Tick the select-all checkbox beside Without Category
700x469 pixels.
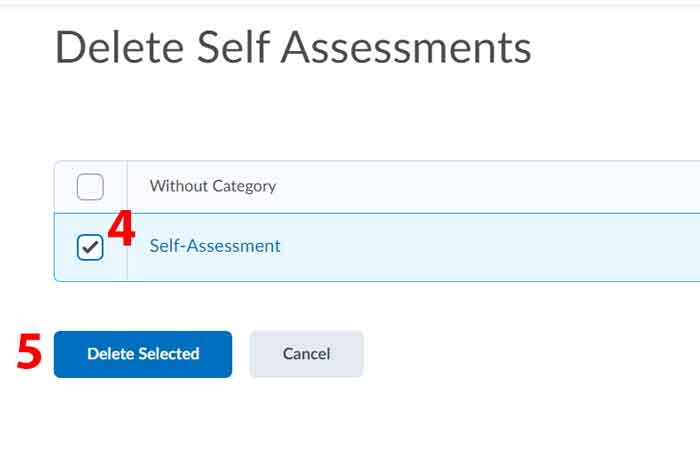[90, 186]
